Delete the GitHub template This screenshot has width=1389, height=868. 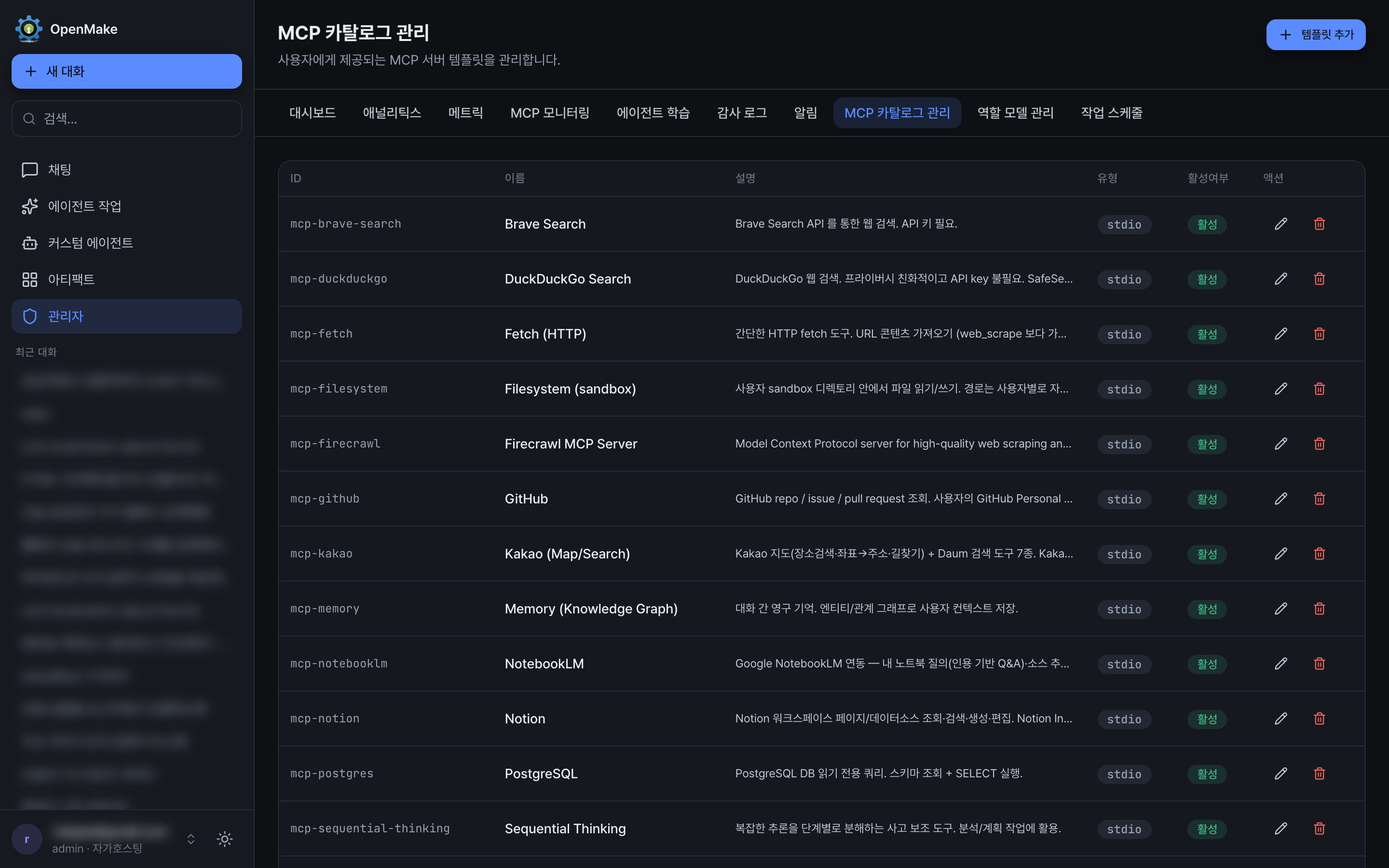pos(1319,499)
